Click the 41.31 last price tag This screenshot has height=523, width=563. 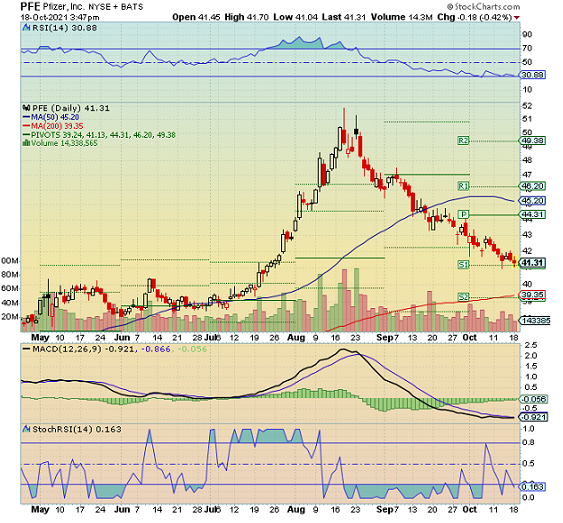point(533,263)
